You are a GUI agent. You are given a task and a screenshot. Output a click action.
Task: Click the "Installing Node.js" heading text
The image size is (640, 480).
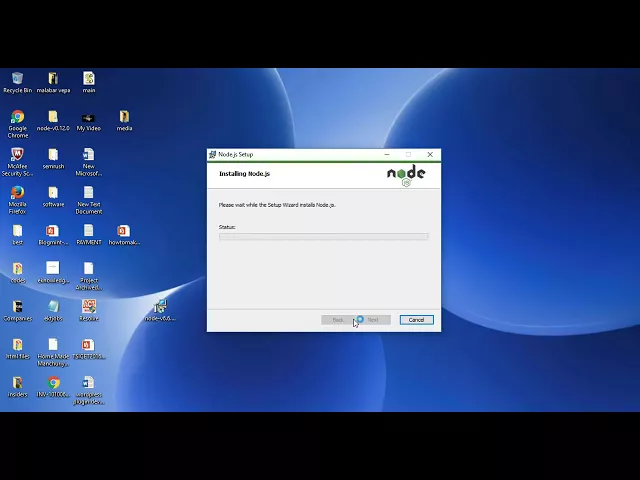(244, 173)
